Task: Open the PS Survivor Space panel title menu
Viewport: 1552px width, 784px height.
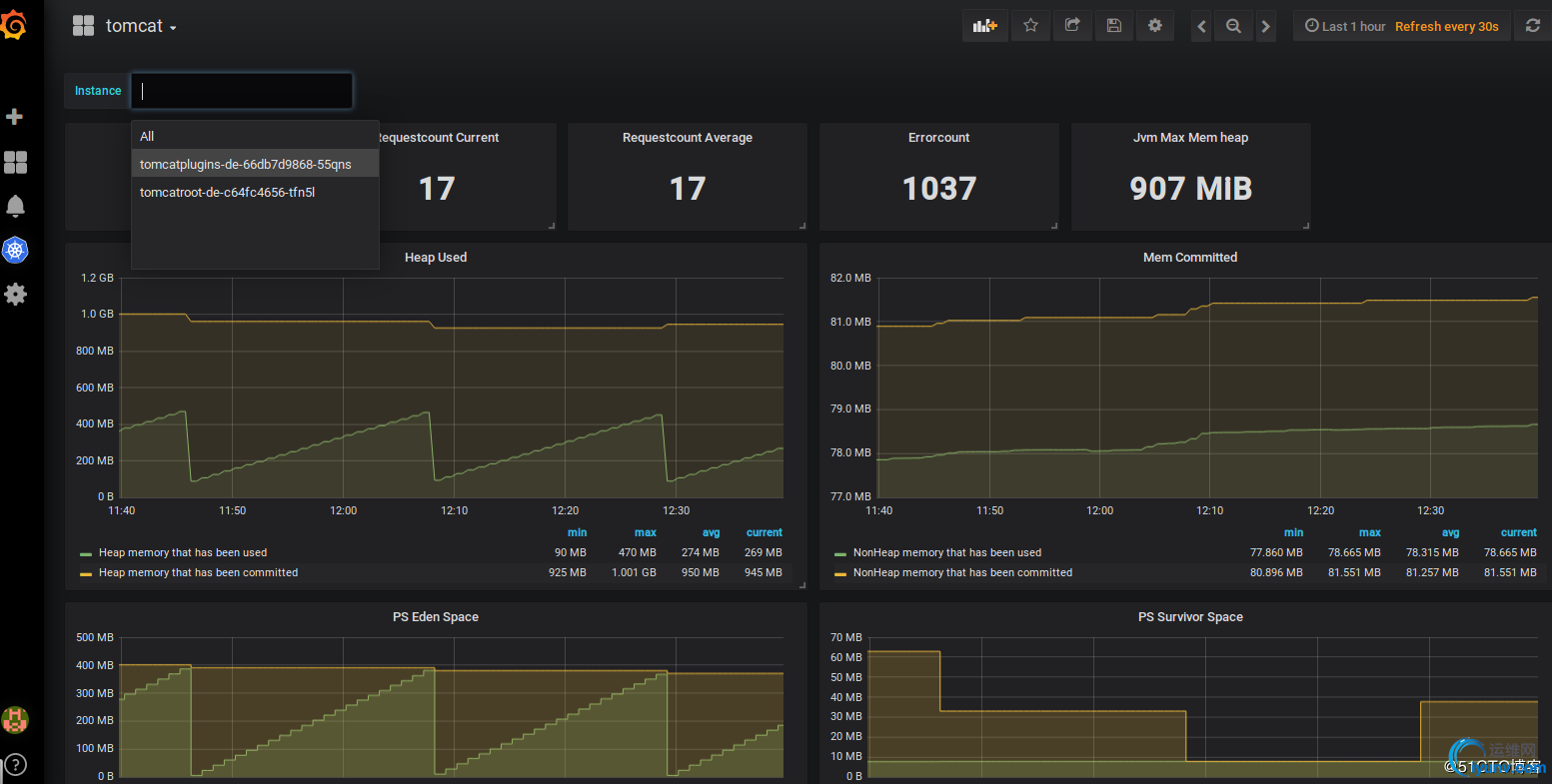Action: coord(1190,617)
